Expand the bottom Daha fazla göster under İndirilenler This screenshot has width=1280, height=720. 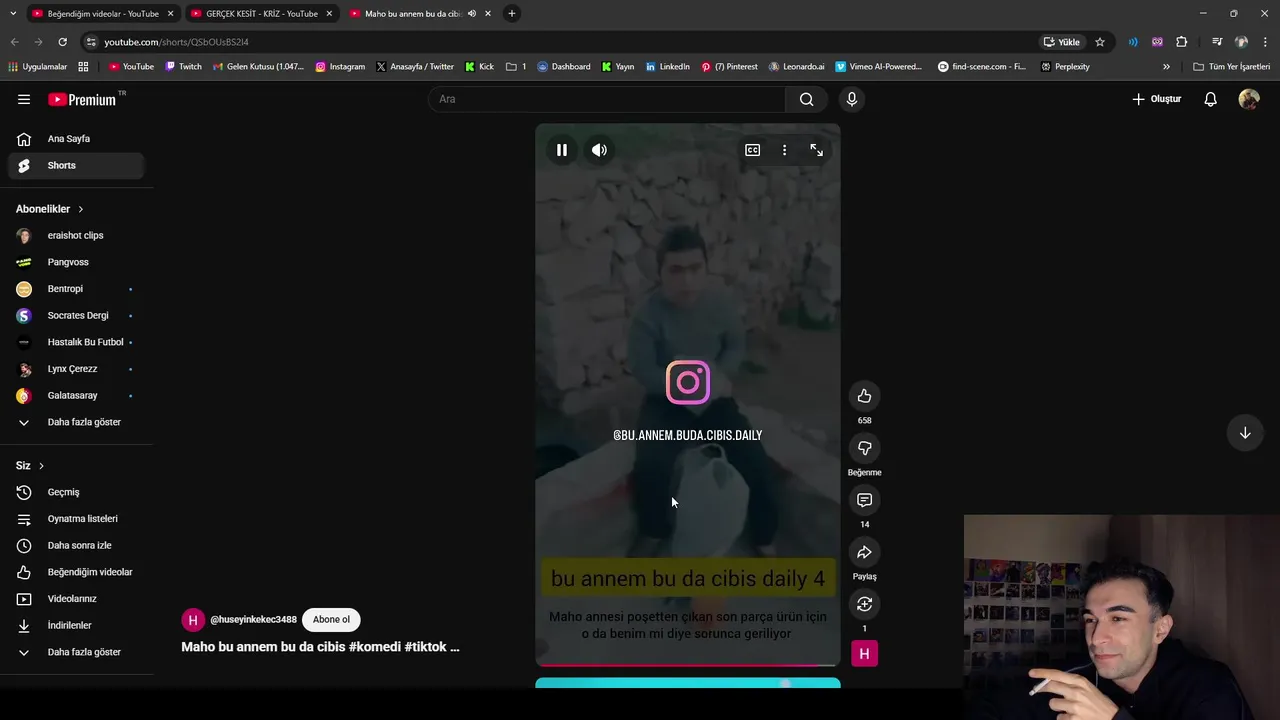pyautogui.click(x=76, y=652)
